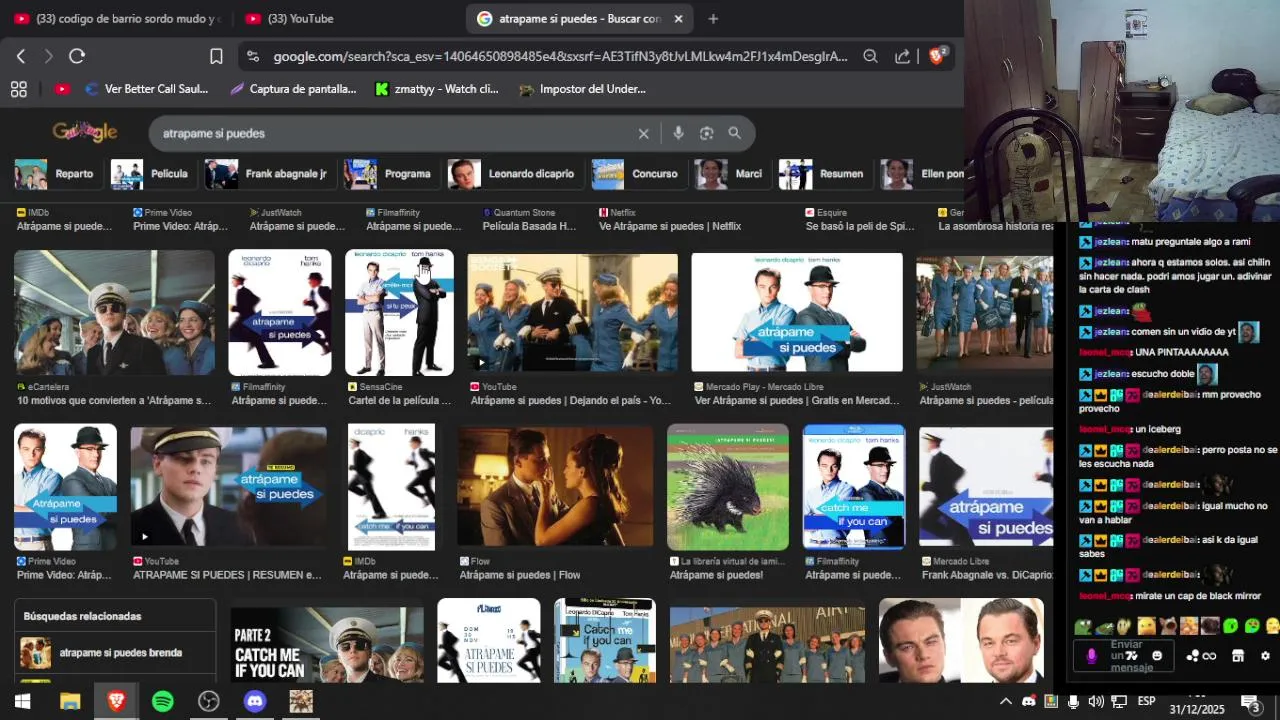Viewport: 1280px width, 720px height.
Task: Open ATRAPAME SI PUEDES RESUMEN video thumbnail
Action: (x=228, y=487)
